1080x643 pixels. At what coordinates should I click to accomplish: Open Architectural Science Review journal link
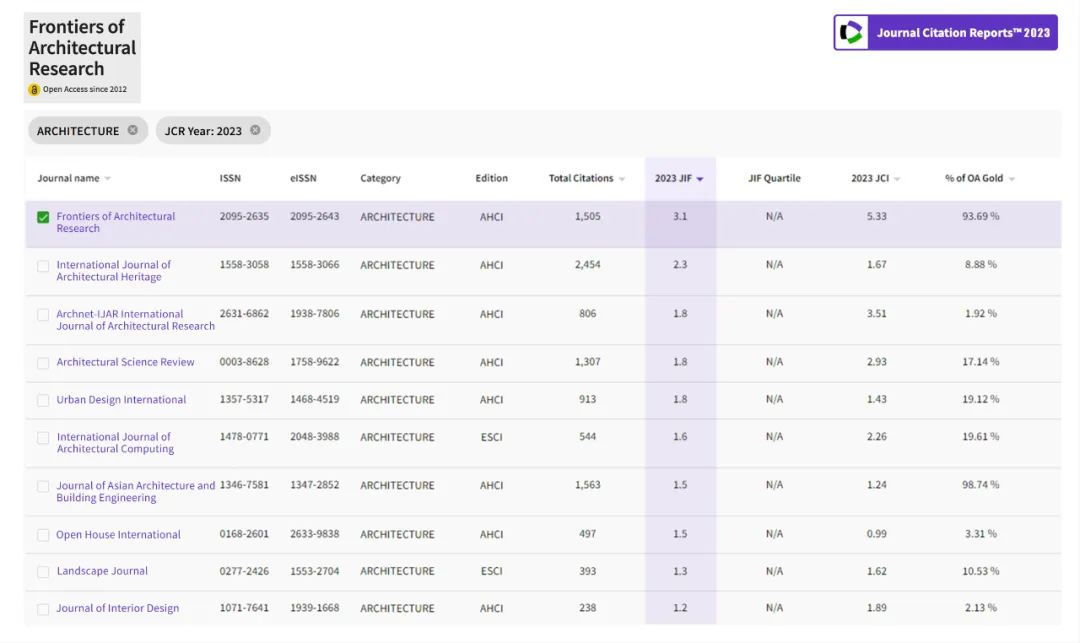pos(125,362)
